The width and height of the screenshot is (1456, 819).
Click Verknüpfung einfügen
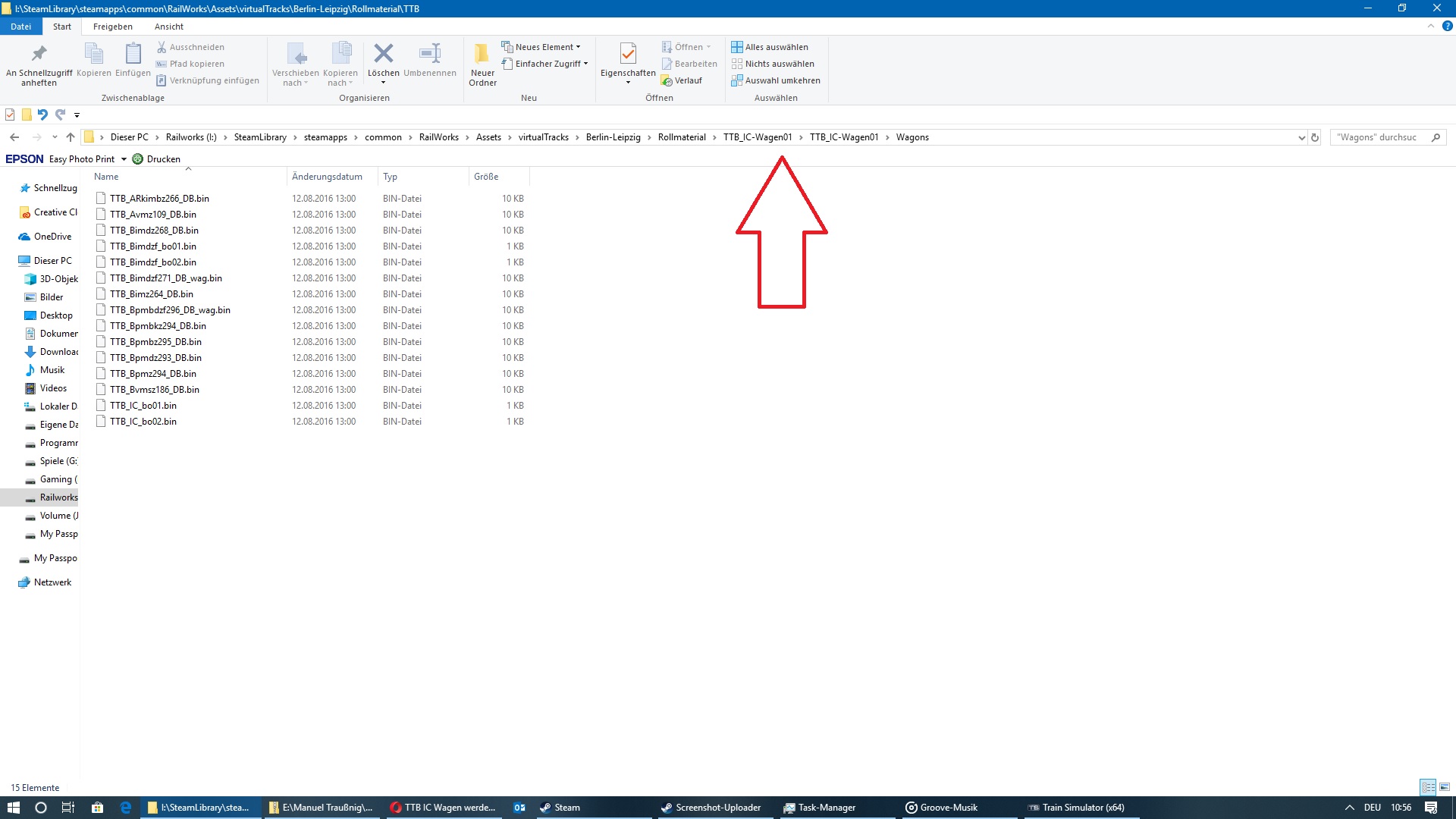pos(208,80)
